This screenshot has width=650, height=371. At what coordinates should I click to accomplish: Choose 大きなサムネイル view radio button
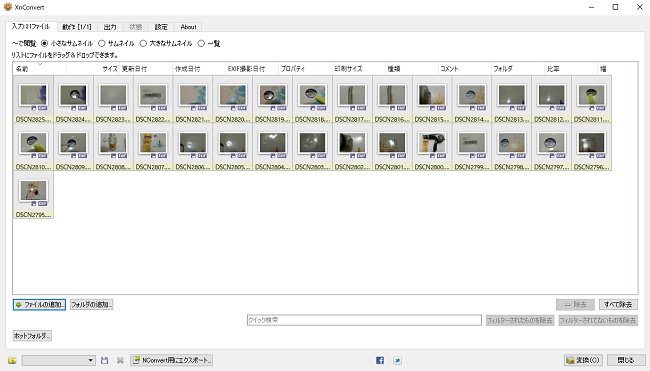[x=143, y=43]
